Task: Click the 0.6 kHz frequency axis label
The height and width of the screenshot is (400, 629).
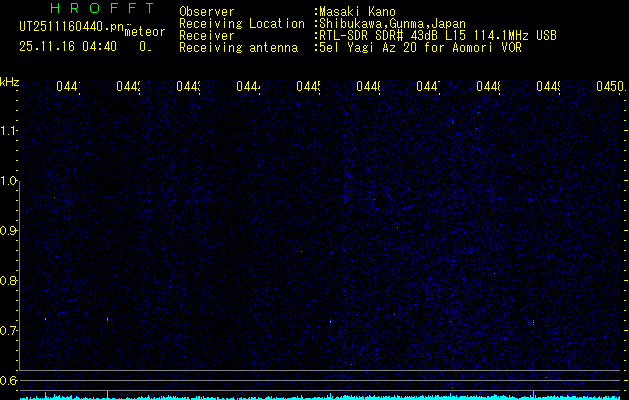Action: pos(10,380)
